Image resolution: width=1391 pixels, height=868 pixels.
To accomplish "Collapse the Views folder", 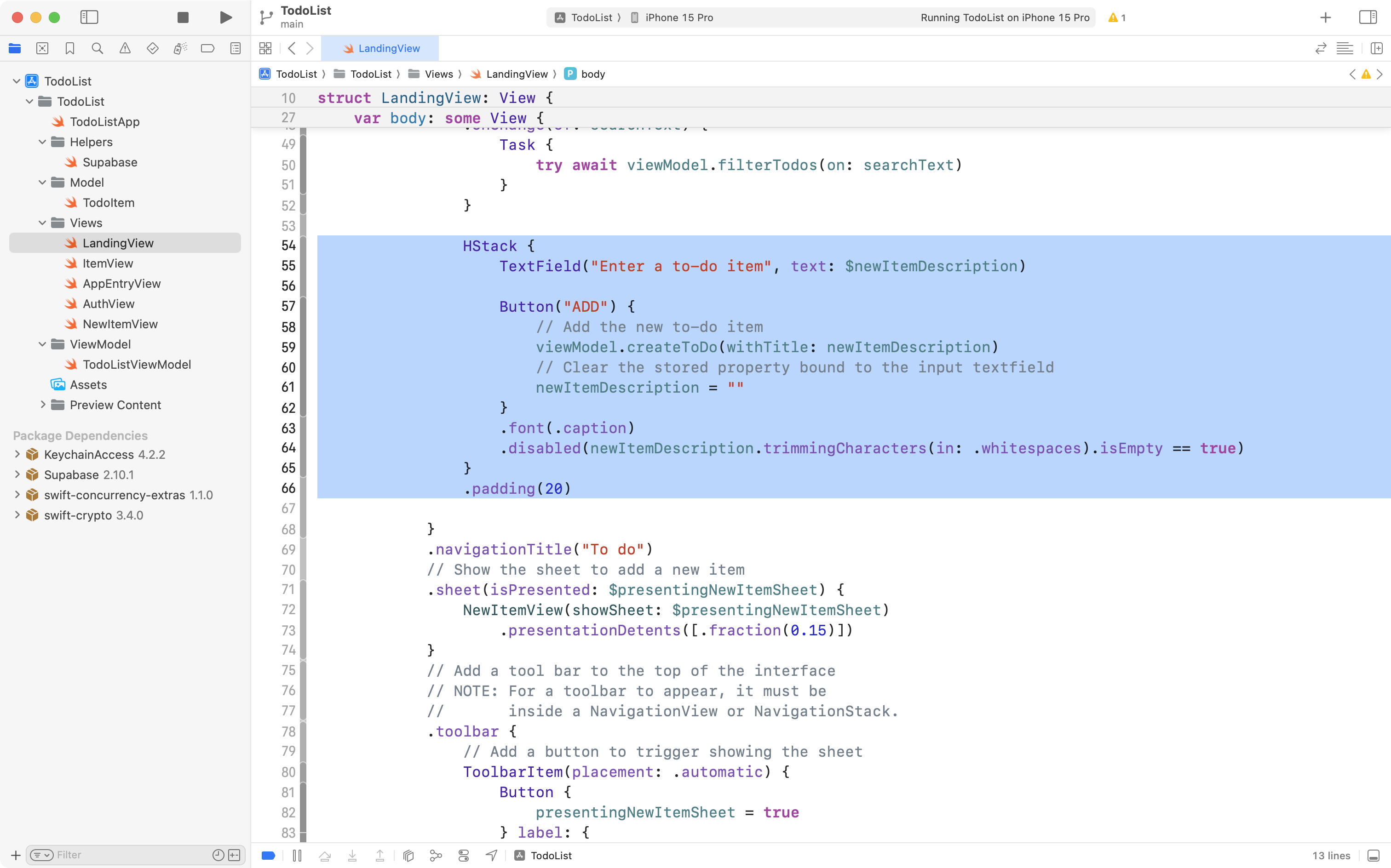I will tap(42, 223).
